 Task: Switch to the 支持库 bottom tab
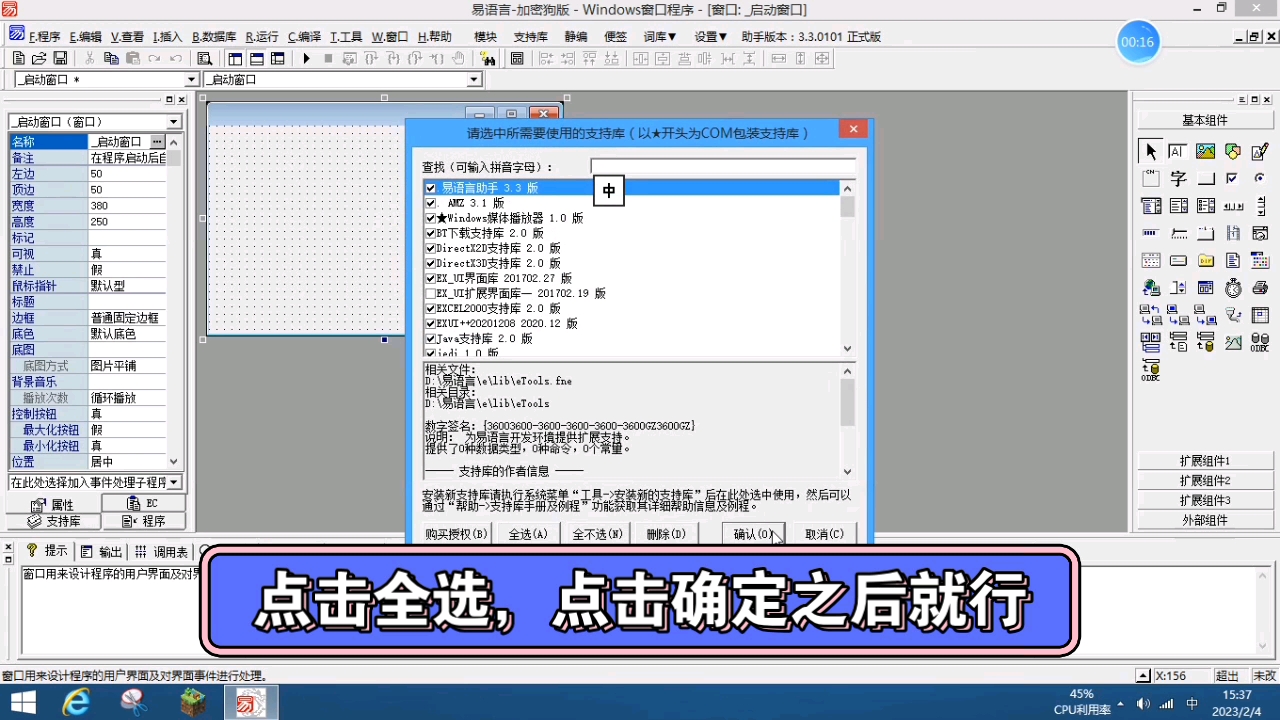click(54, 521)
